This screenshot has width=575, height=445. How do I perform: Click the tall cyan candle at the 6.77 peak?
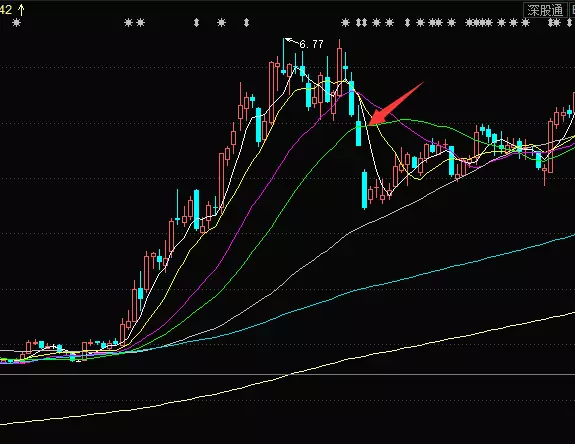coord(283,56)
